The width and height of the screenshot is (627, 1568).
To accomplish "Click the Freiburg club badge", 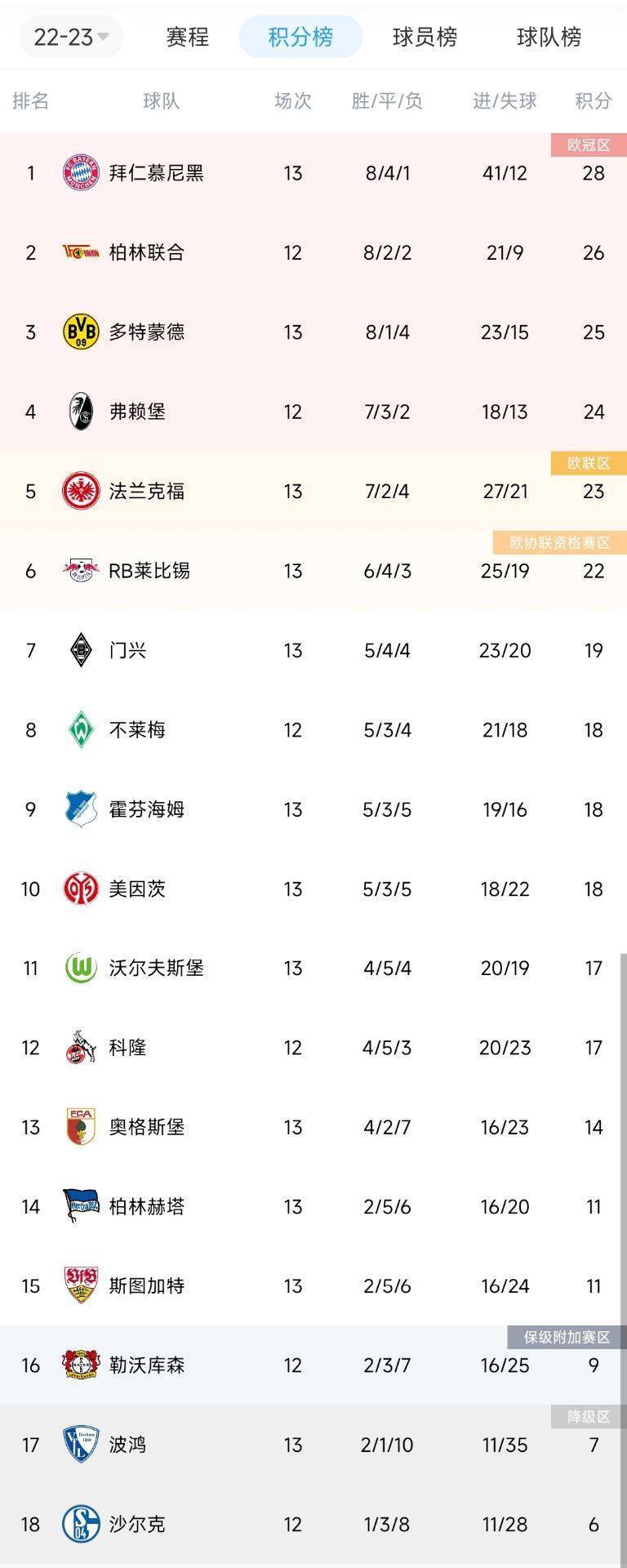I will (80, 412).
